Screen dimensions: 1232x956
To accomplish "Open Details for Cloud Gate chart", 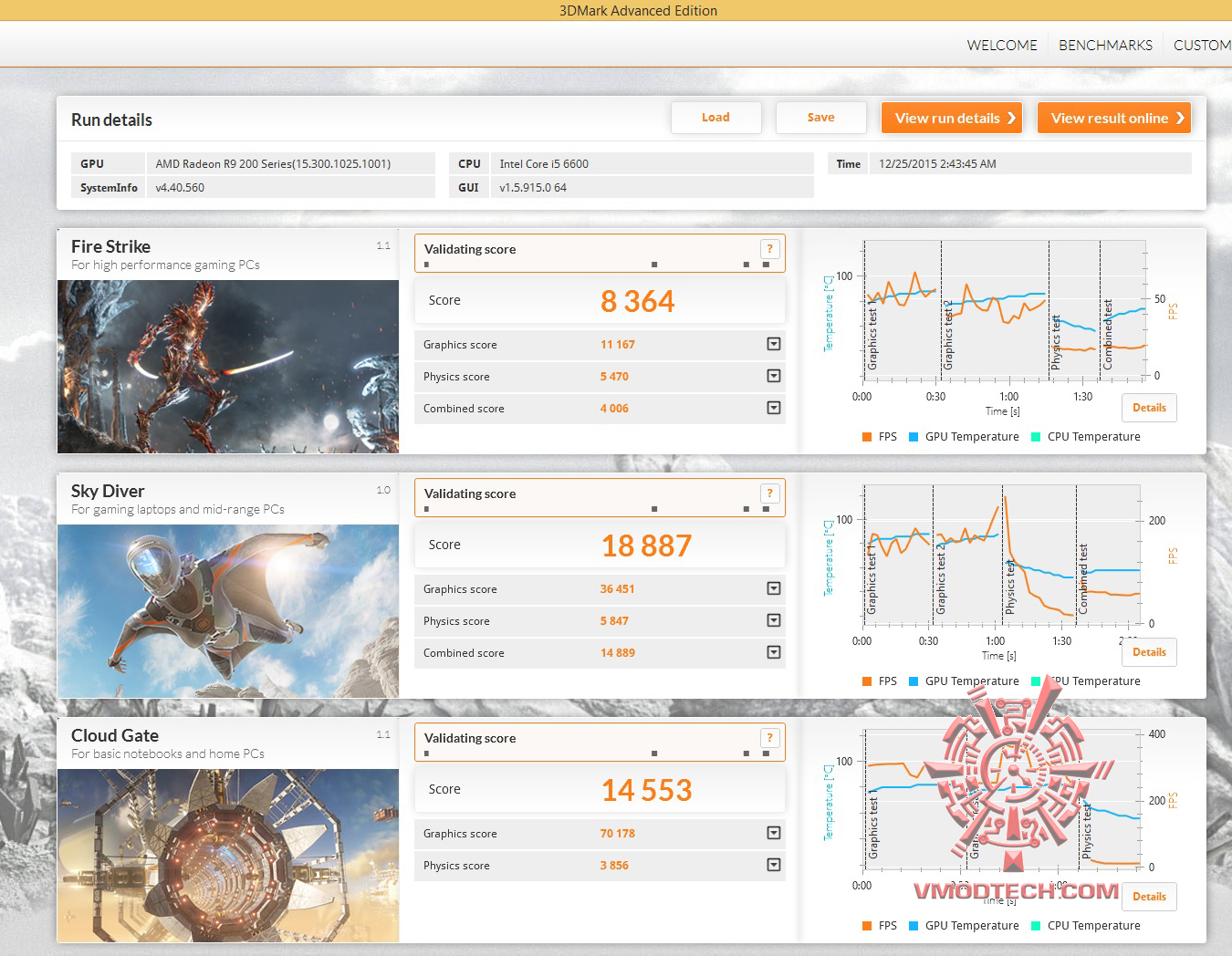I will (1149, 897).
